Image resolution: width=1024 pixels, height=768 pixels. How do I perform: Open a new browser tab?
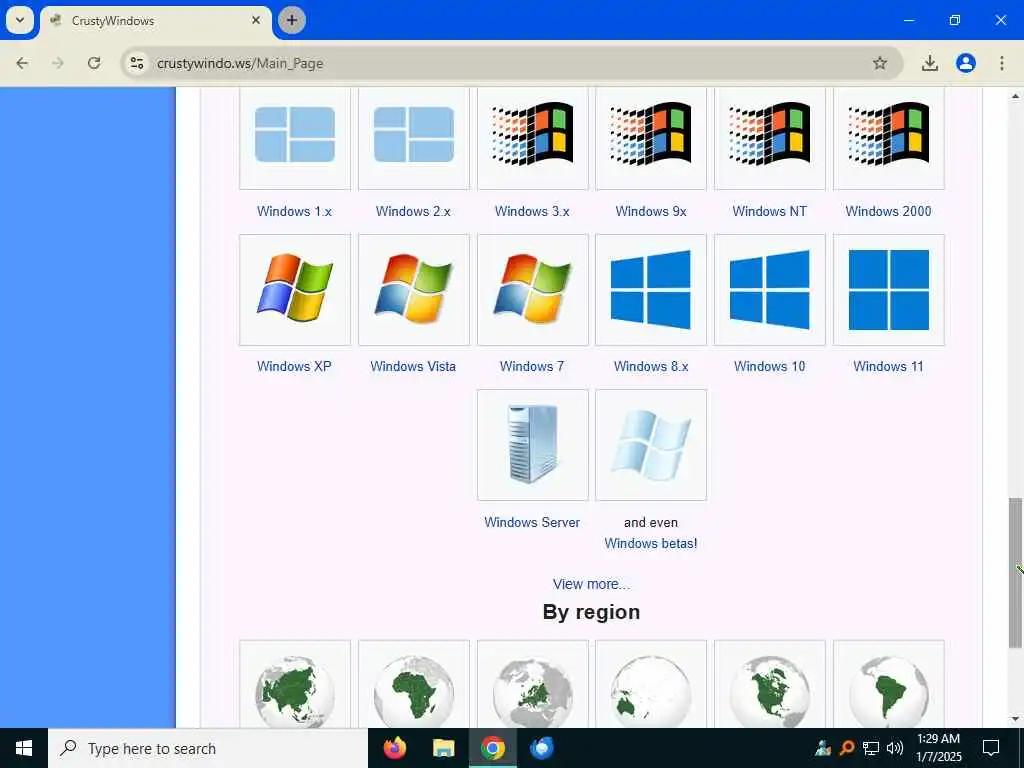(x=292, y=20)
